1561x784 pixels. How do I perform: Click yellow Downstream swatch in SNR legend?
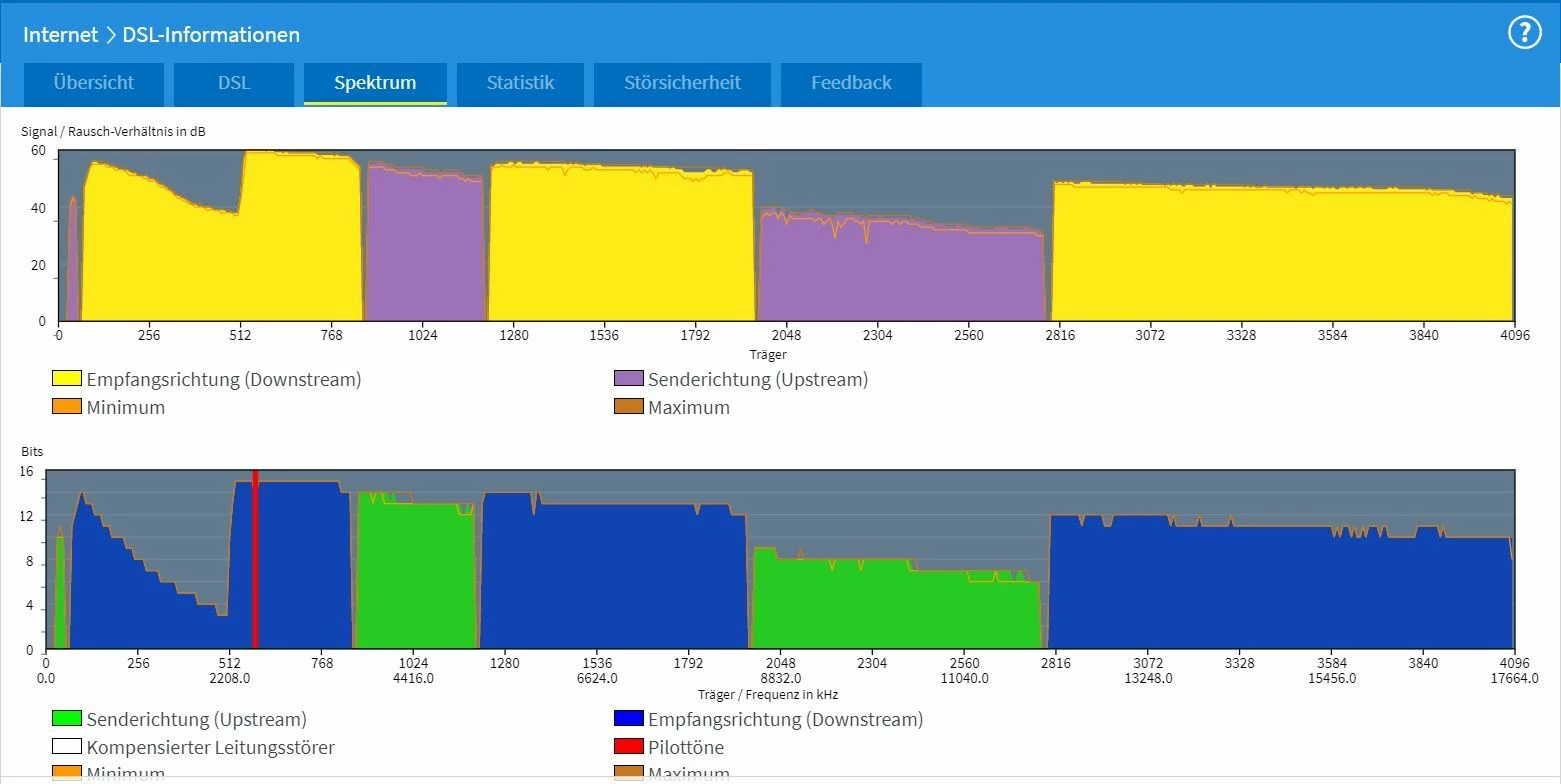(67, 380)
